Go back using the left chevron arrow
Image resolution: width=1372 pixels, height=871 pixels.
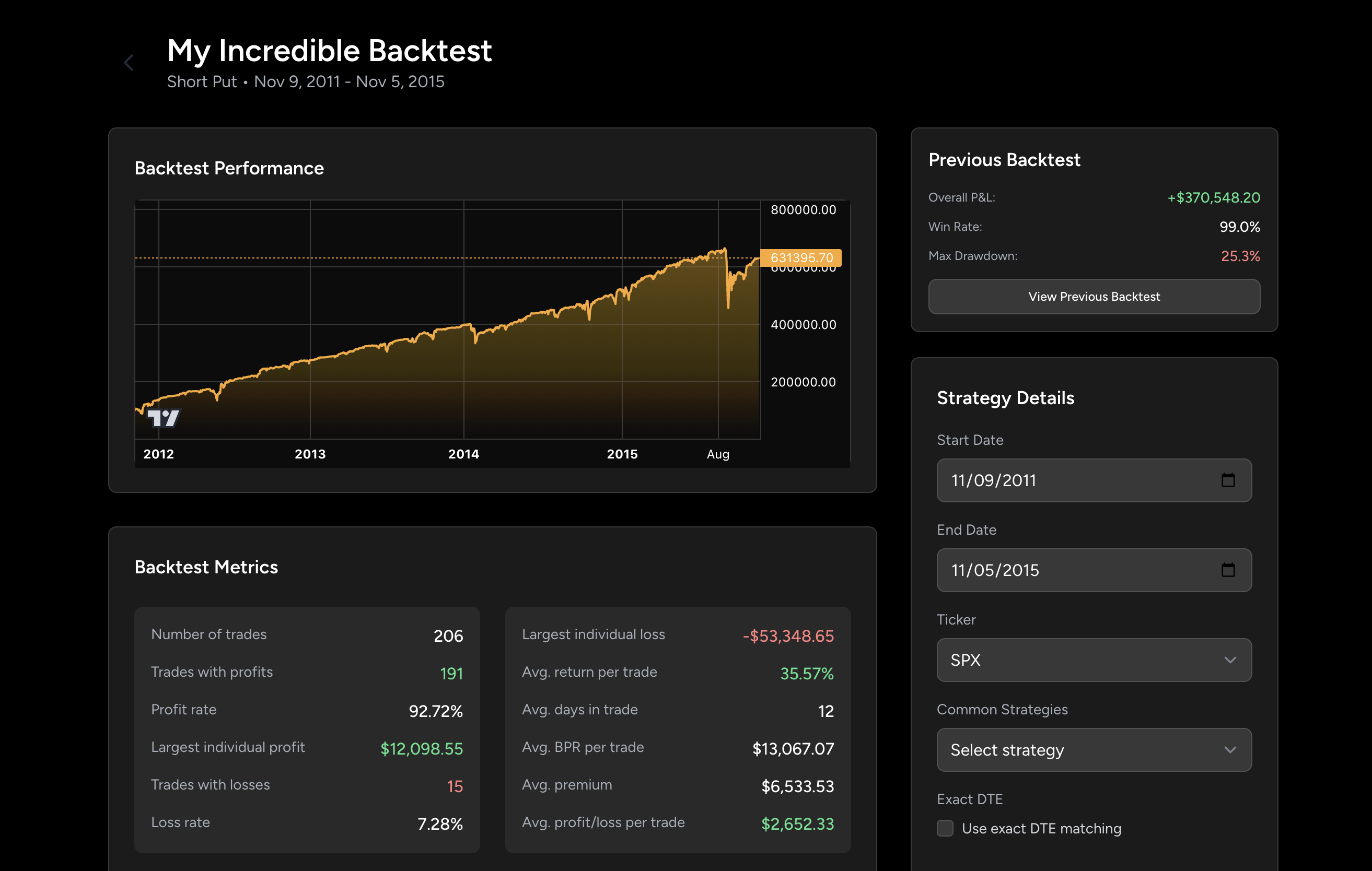pyautogui.click(x=129, y=63)
